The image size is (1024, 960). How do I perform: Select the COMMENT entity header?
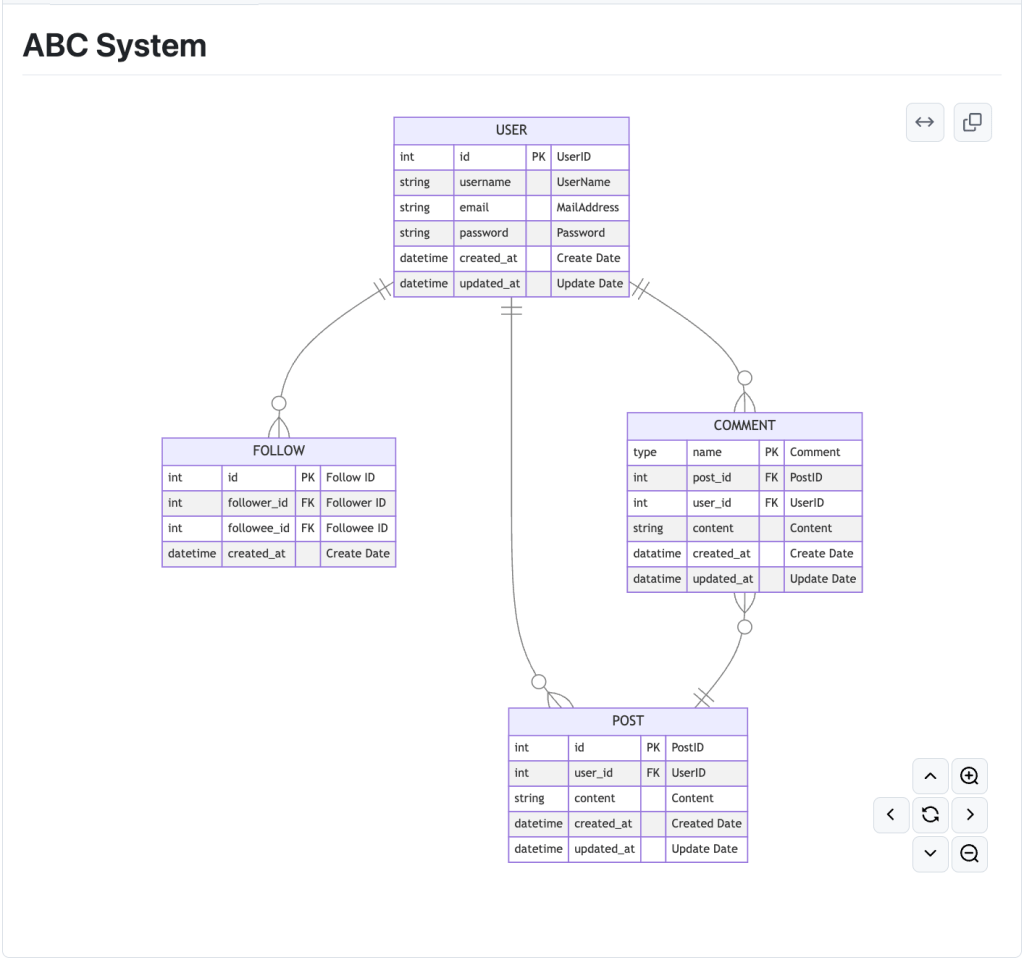click(x=744, y=426)
